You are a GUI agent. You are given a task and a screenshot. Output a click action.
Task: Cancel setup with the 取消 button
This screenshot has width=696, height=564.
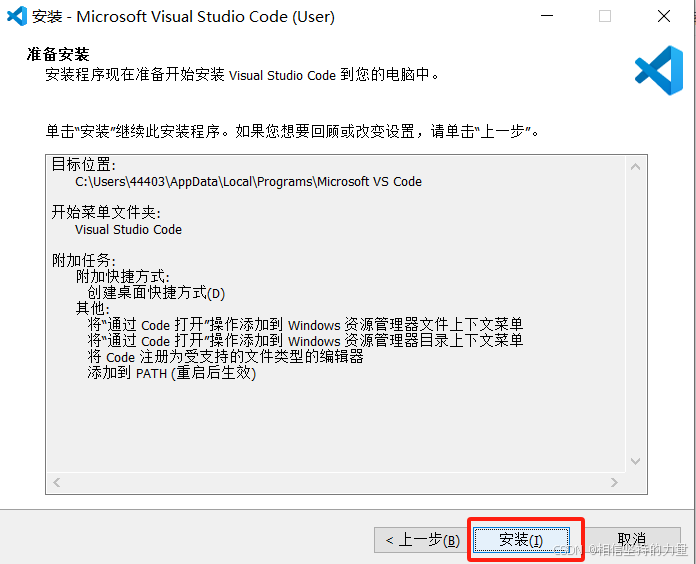pos(632,540)
